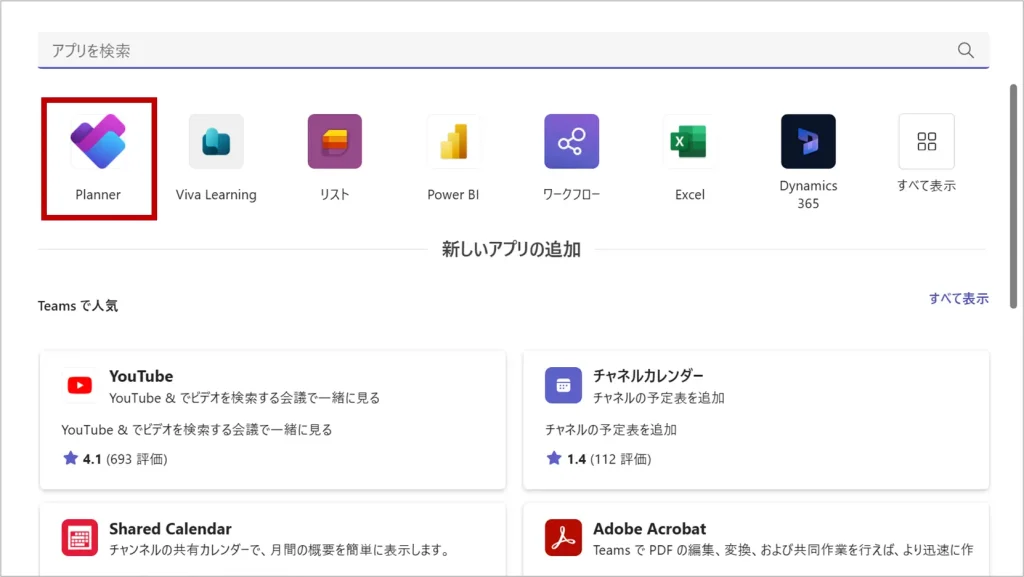The image size is (1024, 577).
Task: Click the すべて表示 link beside Teams で人気
Action: pyautogui.click(x=958, y=298)
